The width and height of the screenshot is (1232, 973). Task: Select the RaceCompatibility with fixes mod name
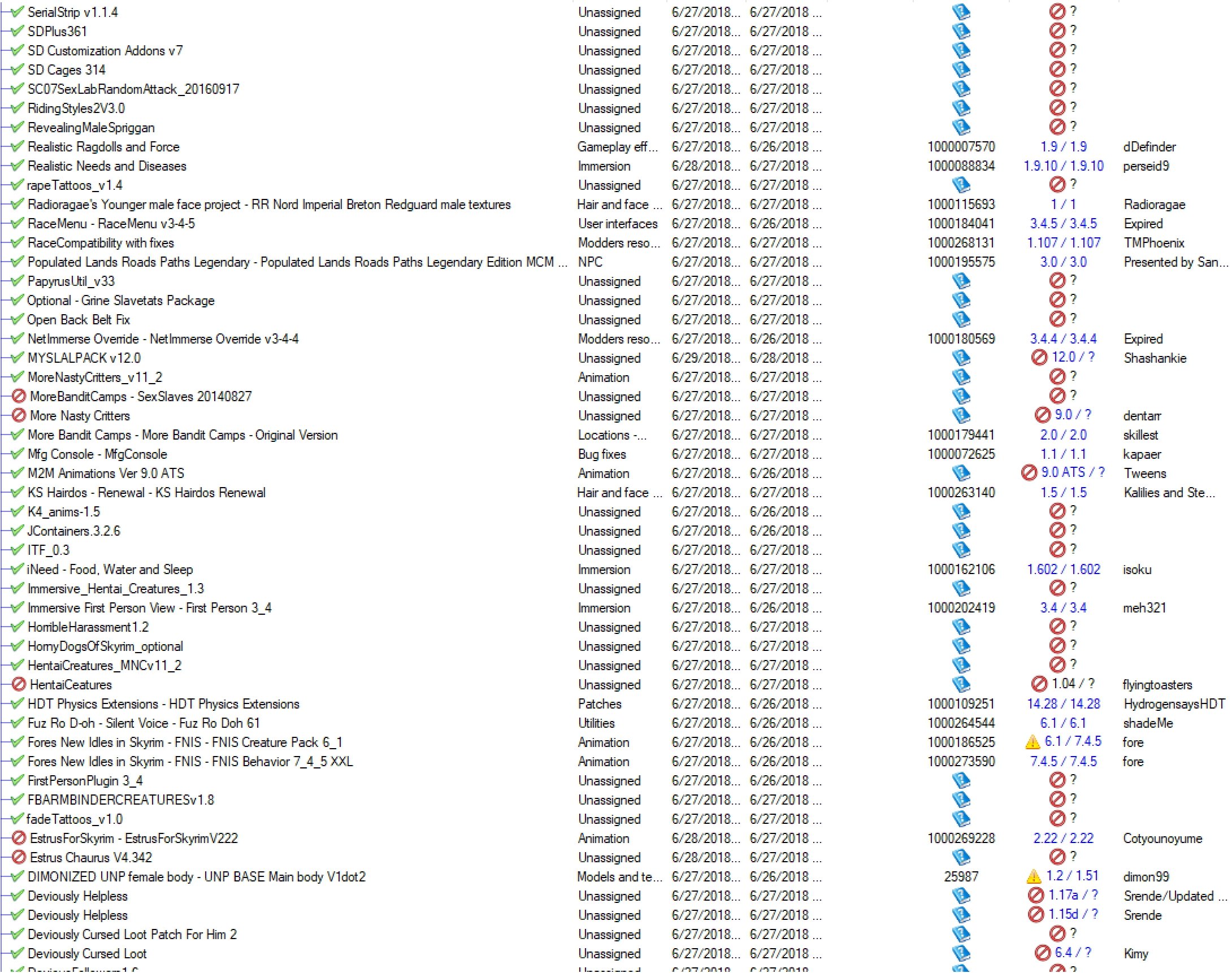pos(101,242)
